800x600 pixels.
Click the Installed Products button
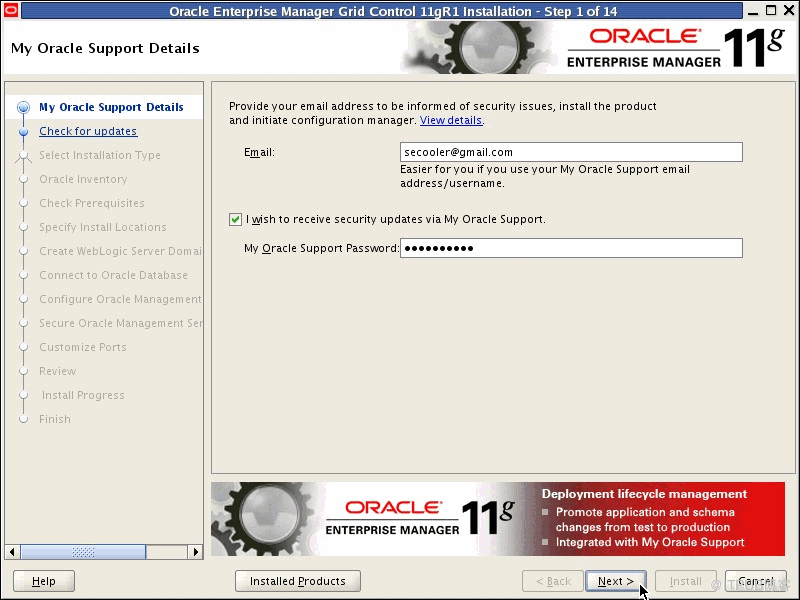pos(297,581)
